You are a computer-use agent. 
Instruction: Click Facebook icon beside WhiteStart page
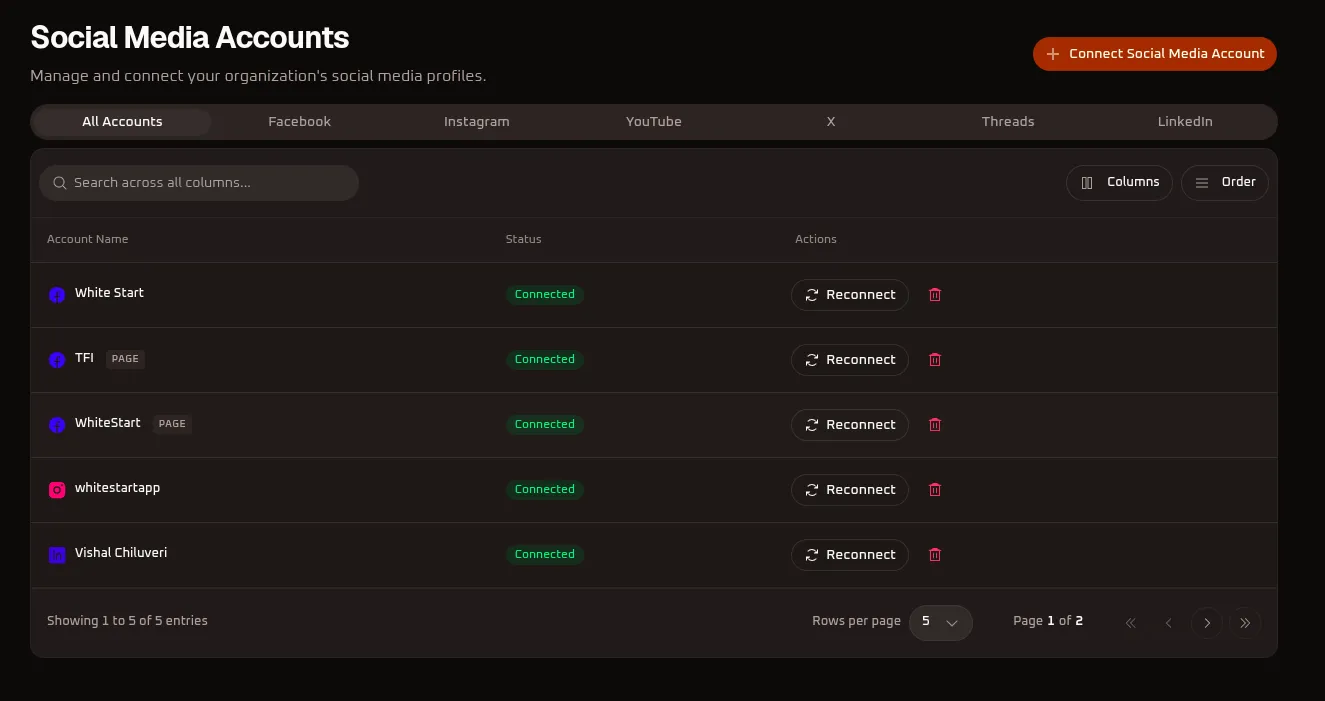coord(57,425)
